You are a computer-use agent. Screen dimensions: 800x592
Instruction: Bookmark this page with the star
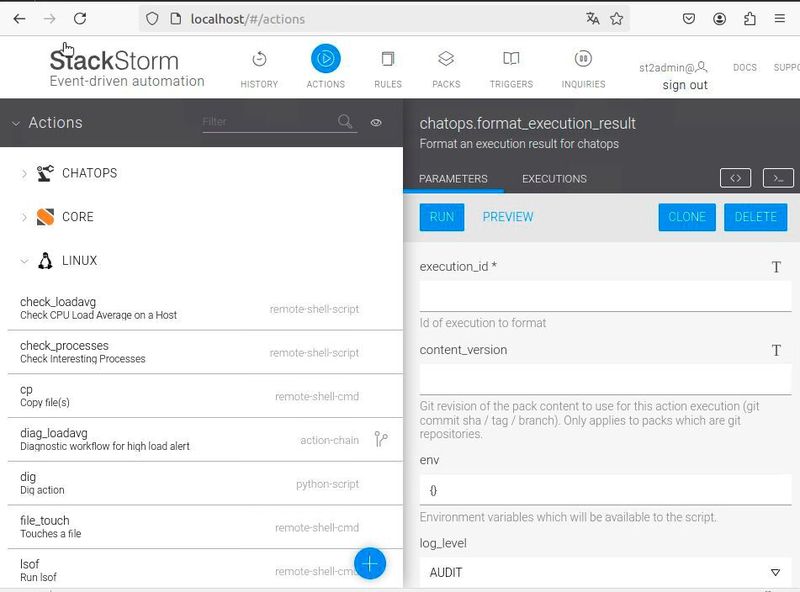(617, 19)
